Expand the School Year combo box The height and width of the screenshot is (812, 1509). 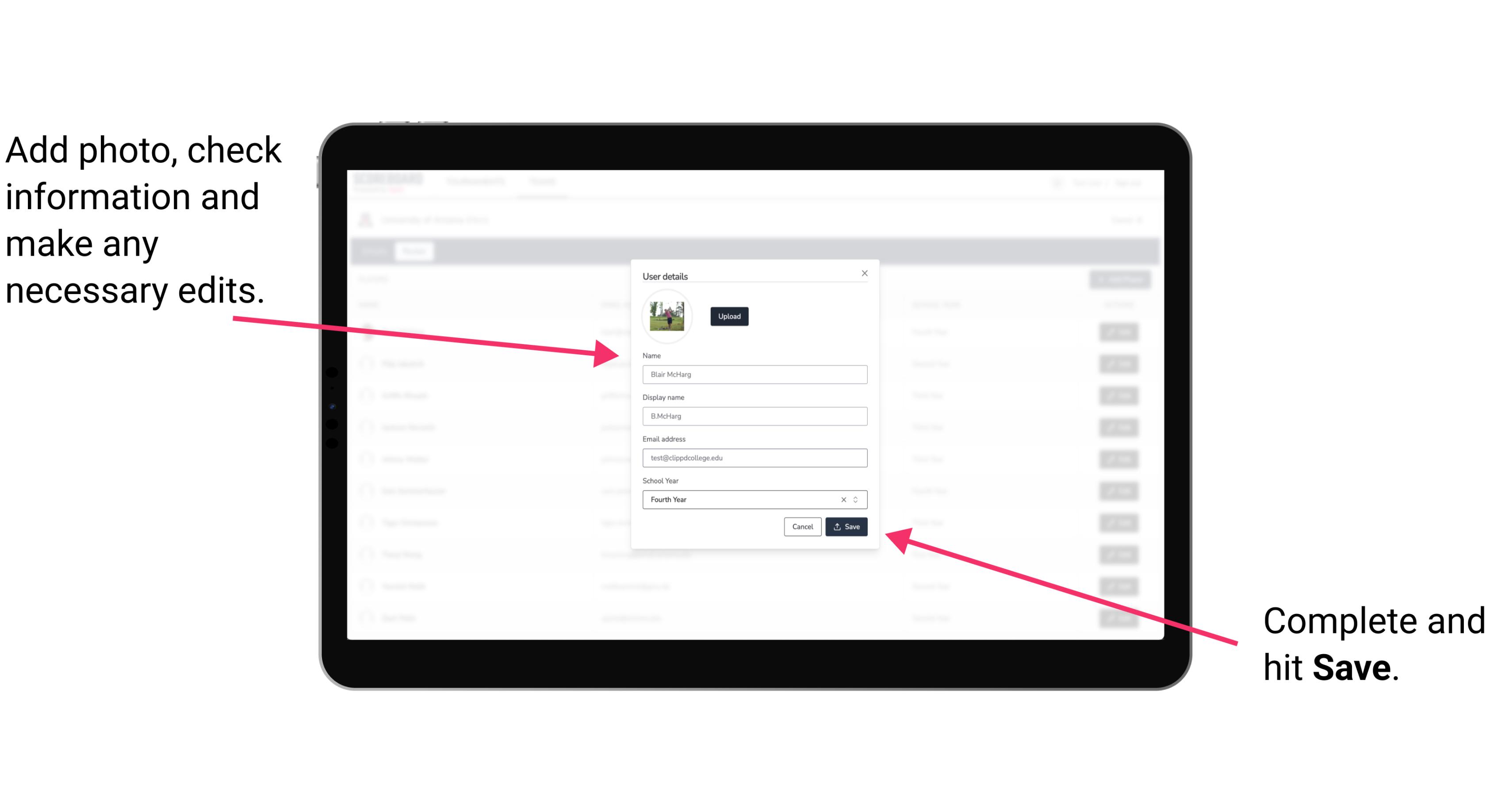(x=857, y=499)
